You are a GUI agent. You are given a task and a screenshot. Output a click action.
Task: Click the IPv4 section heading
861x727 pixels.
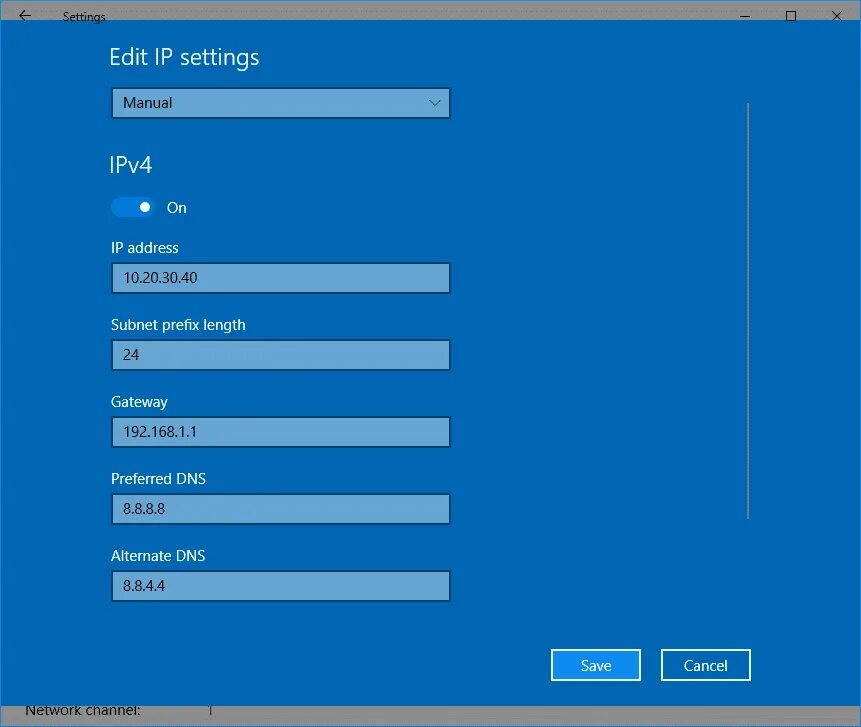click(131, 165)
